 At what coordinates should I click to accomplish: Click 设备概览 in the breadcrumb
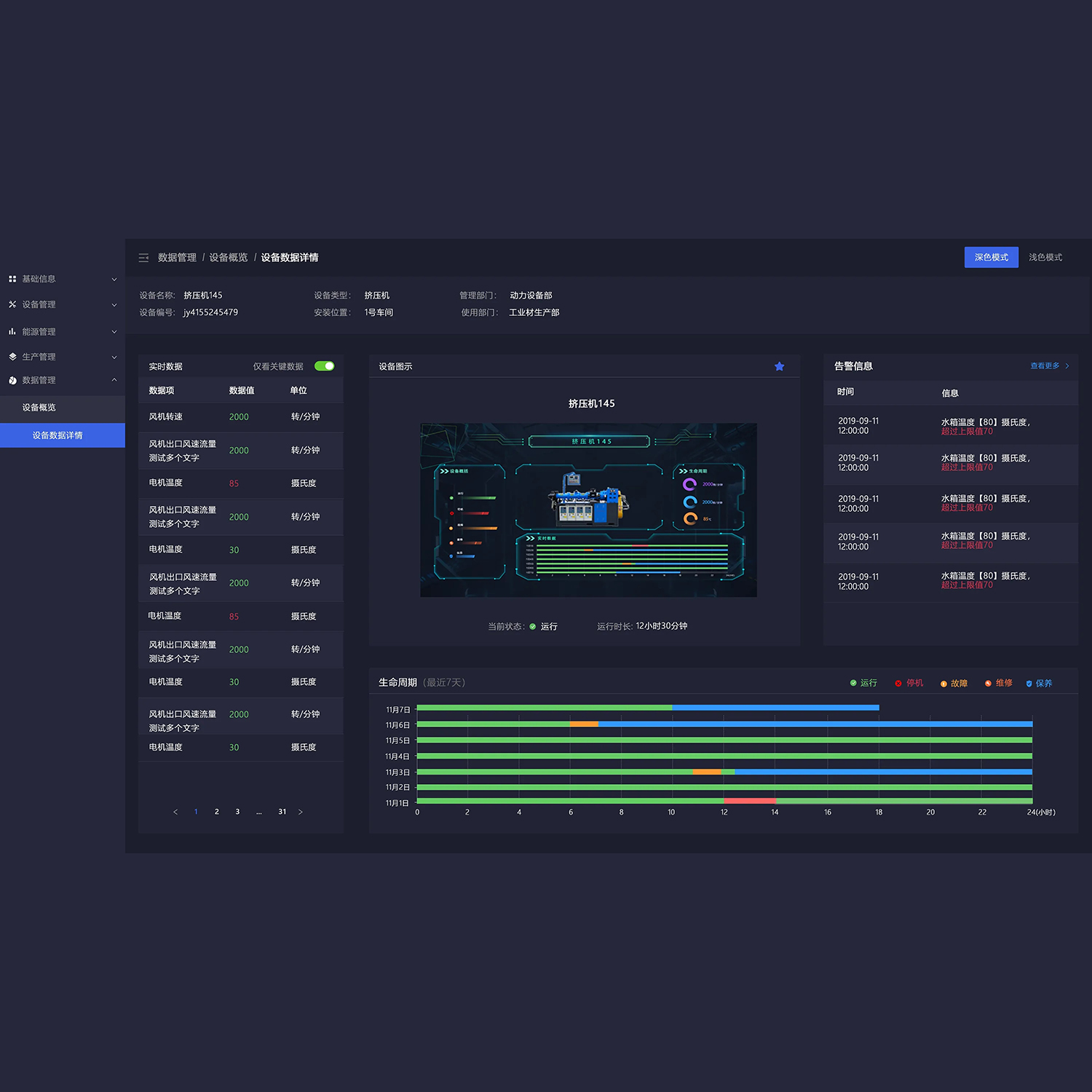point(228,258)
